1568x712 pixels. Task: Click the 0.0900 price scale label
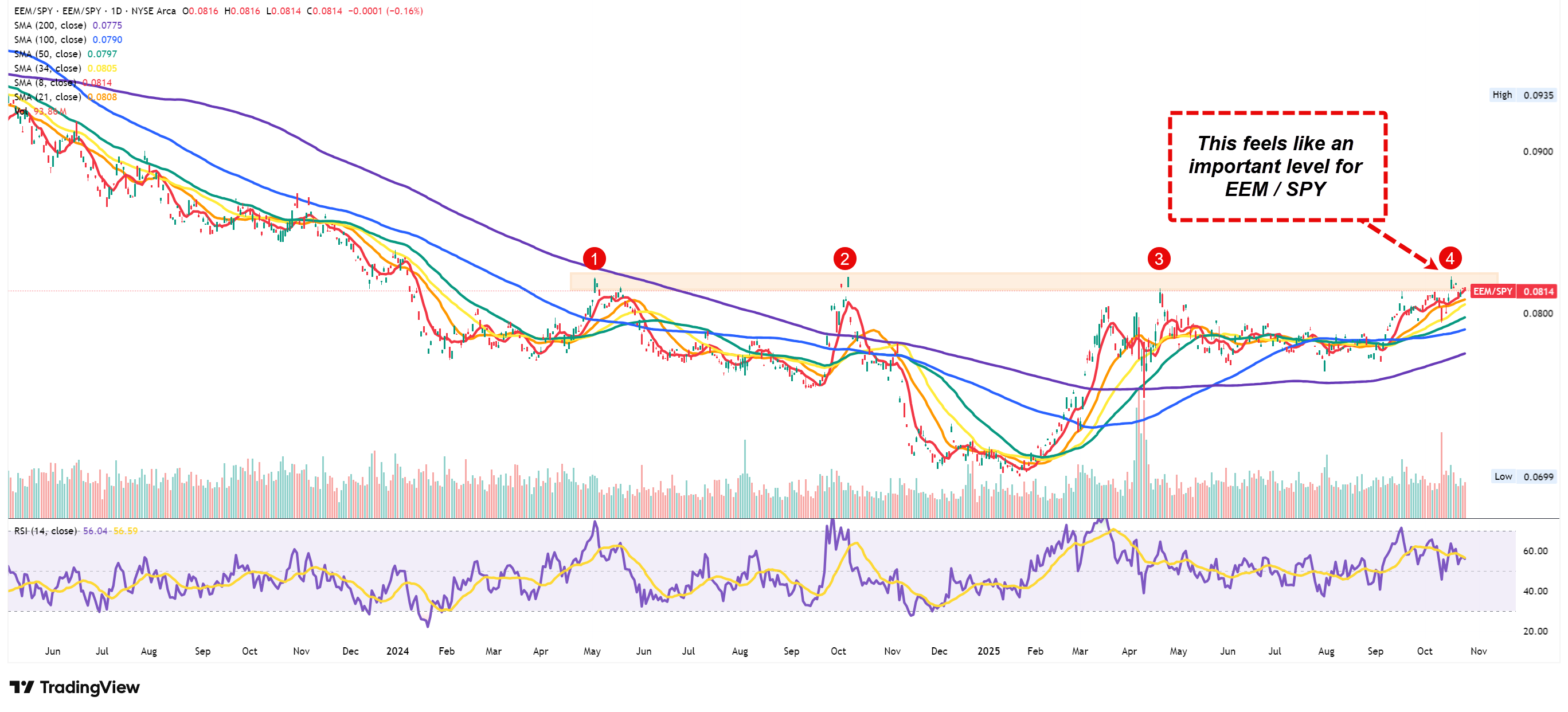tap(1538, 151)
